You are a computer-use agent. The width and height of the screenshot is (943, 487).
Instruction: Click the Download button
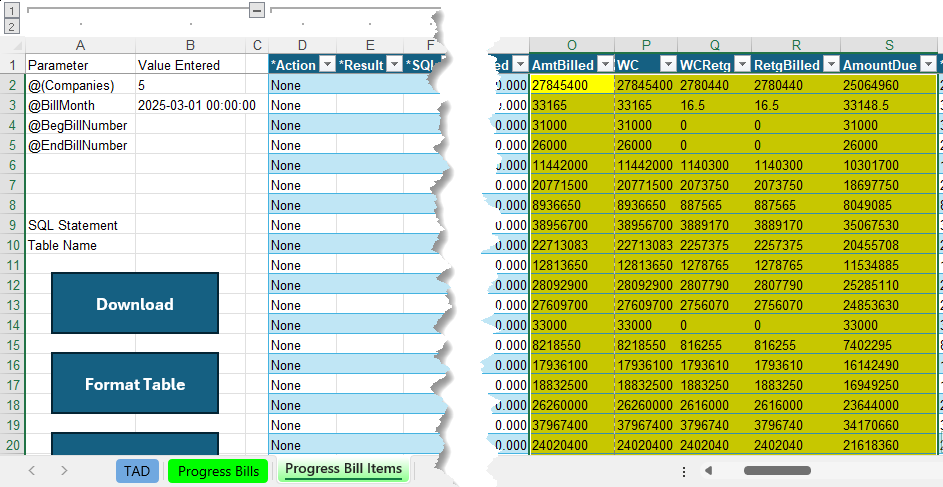[135, 304]
